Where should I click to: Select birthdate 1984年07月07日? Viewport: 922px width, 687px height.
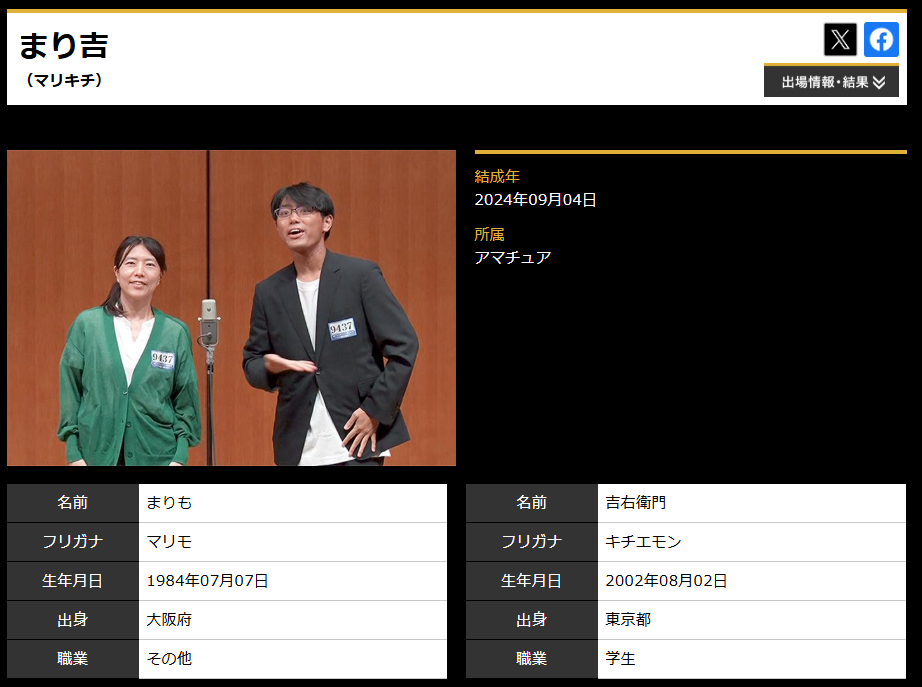207,581
